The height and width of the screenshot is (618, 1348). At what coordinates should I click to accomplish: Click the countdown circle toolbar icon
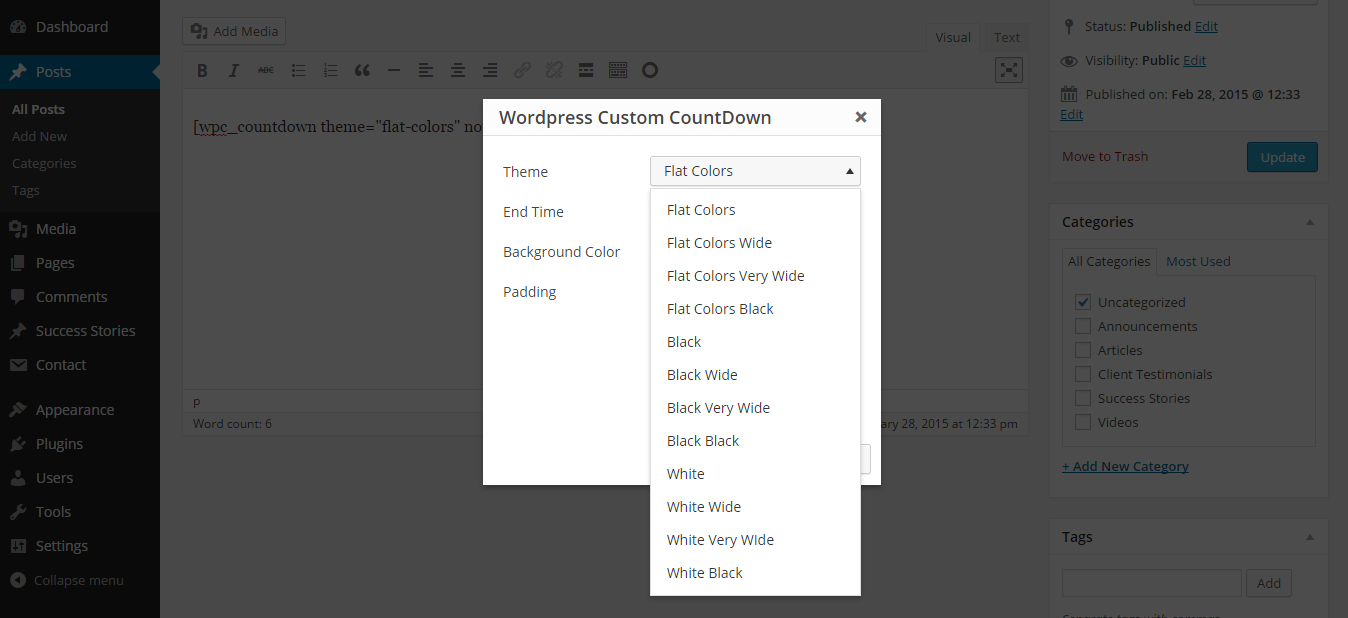tap(650, 70)
